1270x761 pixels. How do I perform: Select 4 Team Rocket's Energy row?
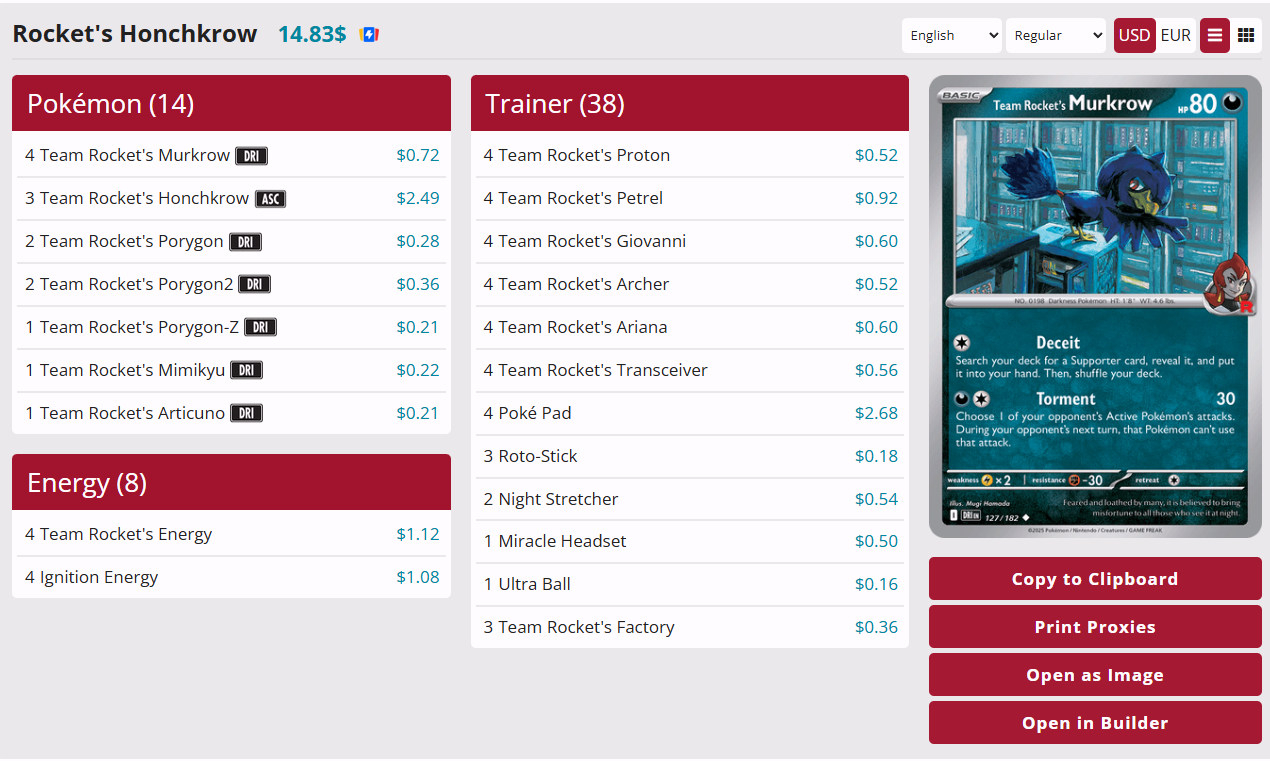232,535
